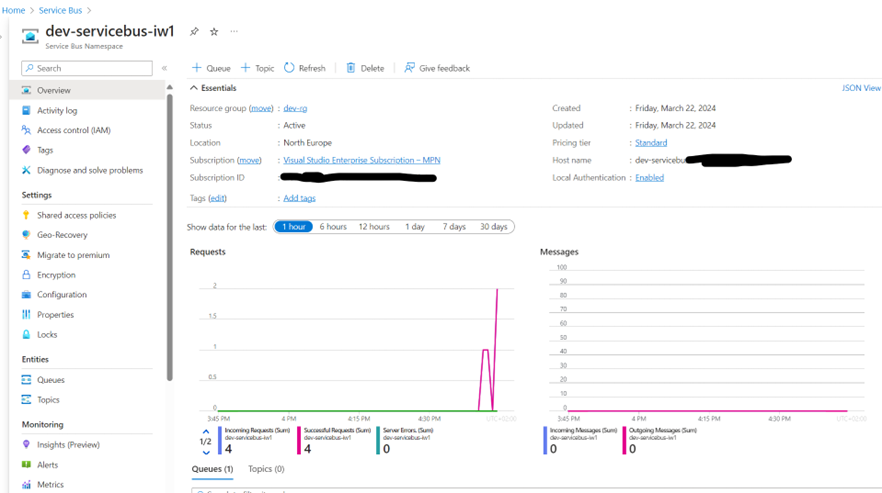Viewport: 882px width, 493px height.
Task: Open the Standard pricing tier link
Action: [x=651, y=143]
